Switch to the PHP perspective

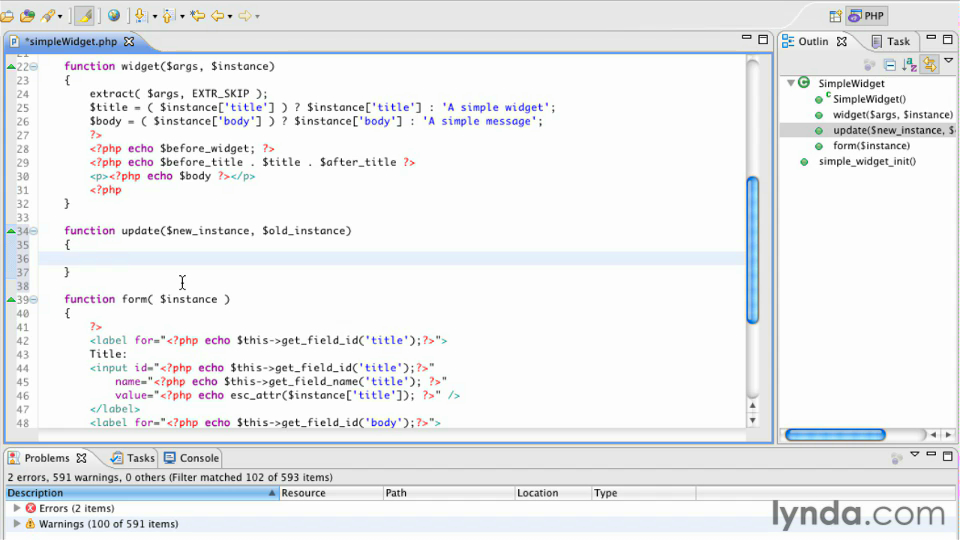(867, 16)
